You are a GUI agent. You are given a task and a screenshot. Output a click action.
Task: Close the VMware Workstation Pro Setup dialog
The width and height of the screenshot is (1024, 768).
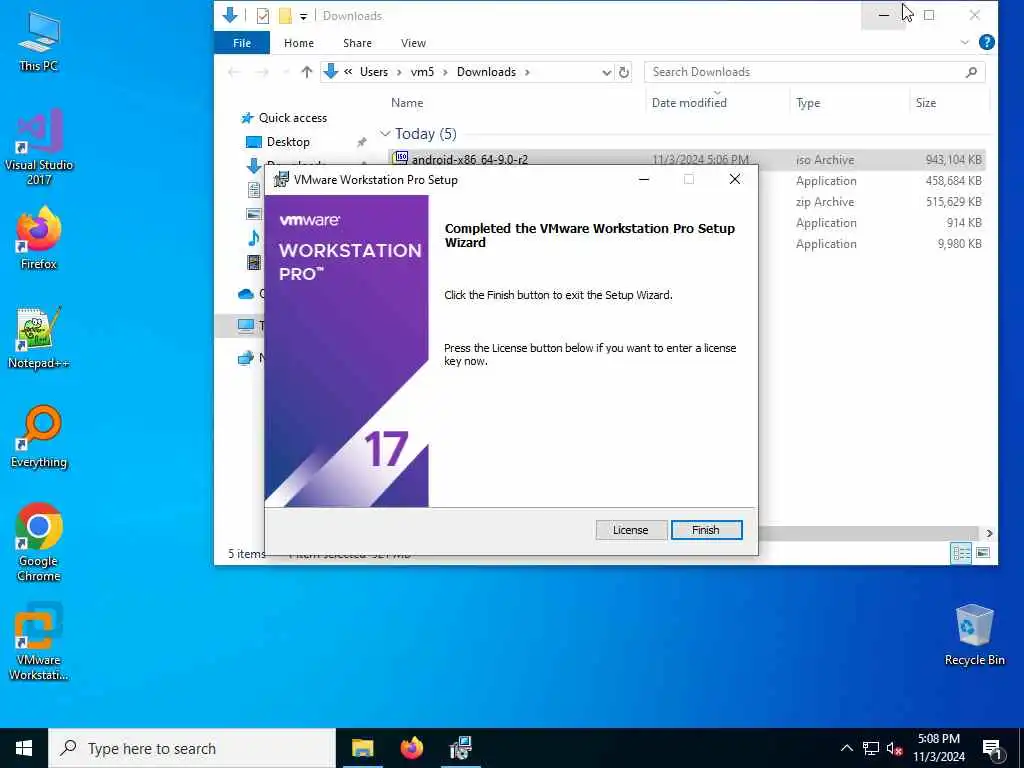coord(735,180)
